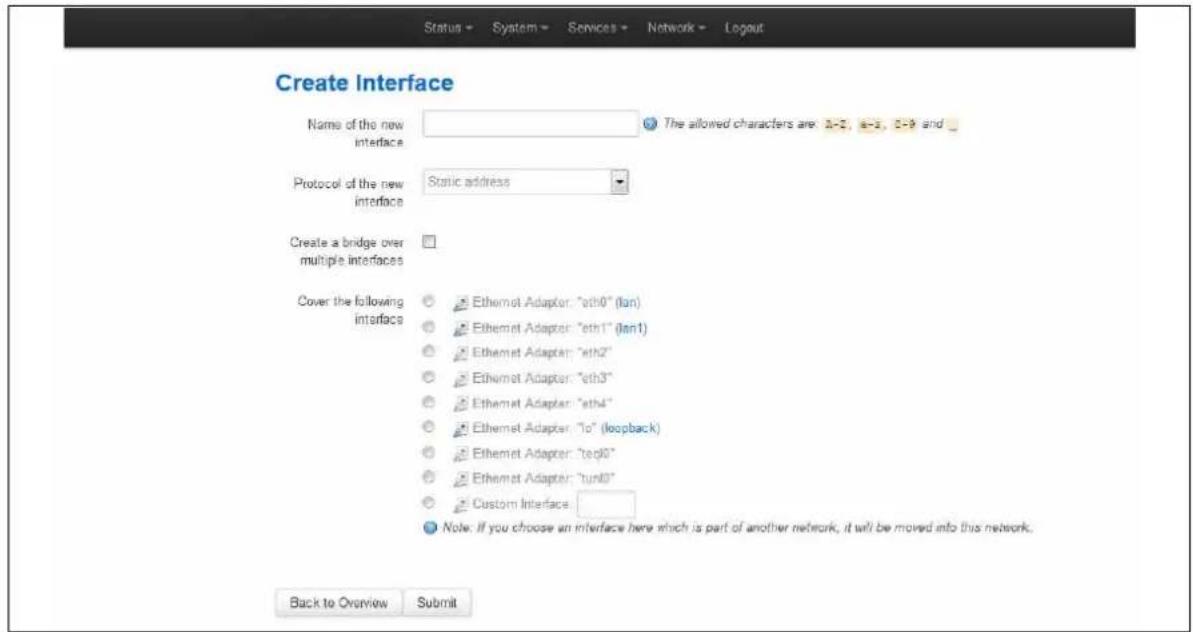Follow the lan1 link next to eth1
The image size is (1193, 632).
[x=631, y=329]
